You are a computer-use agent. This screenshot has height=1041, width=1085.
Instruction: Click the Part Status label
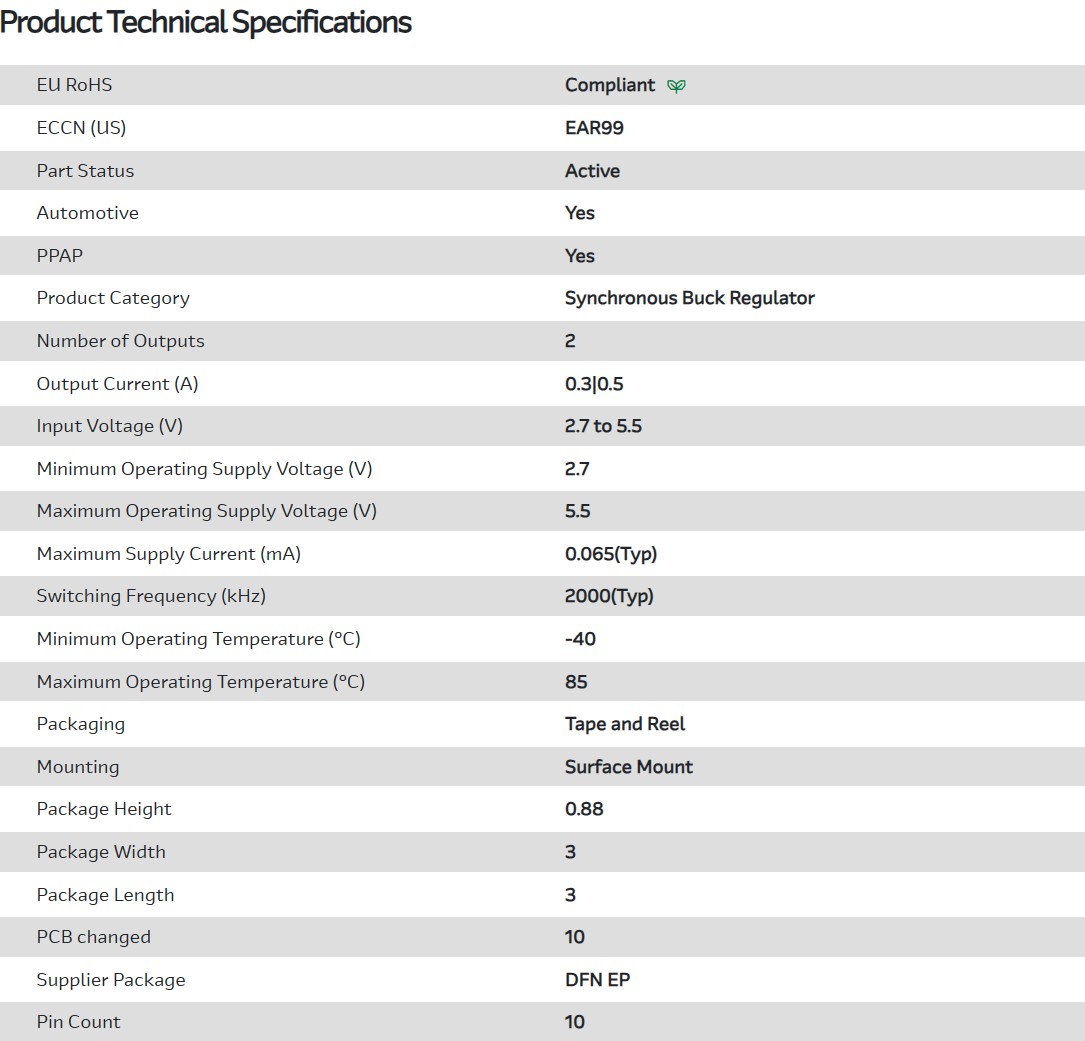pyautogui.click(x=85, y=171)
